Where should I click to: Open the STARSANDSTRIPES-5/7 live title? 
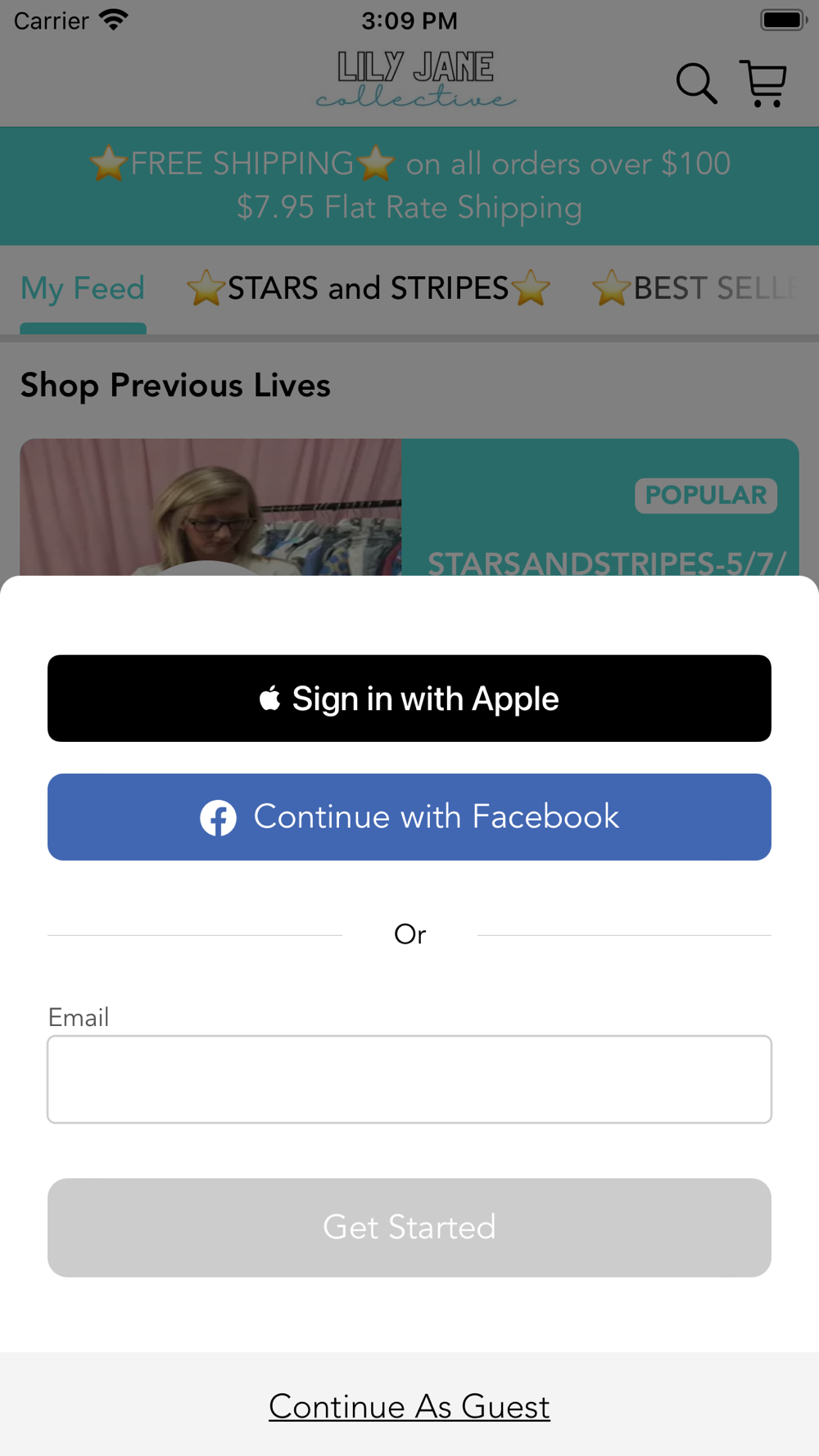point(607,563)
